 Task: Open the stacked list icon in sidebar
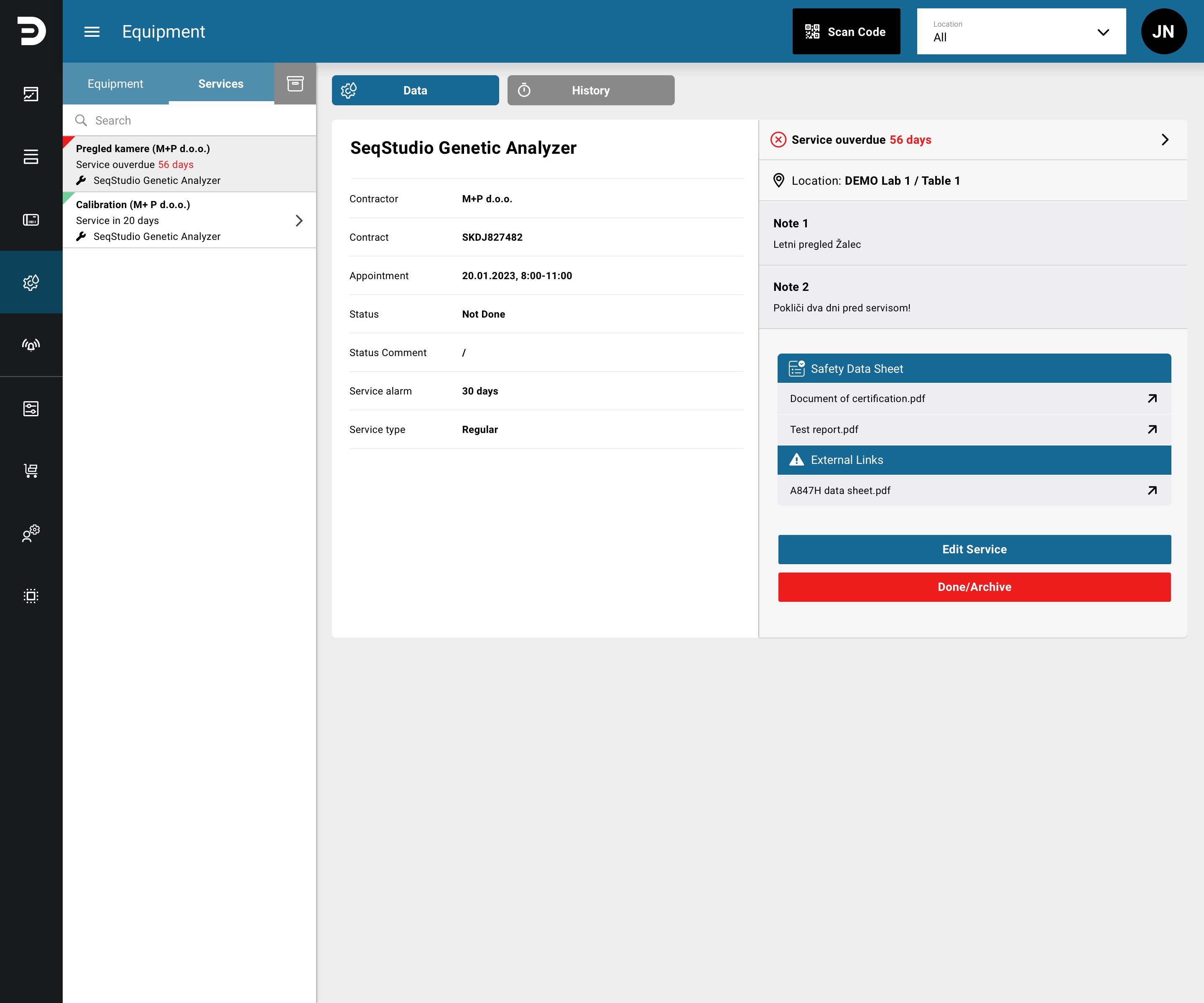pyautogui.click(x=31, y=156)
